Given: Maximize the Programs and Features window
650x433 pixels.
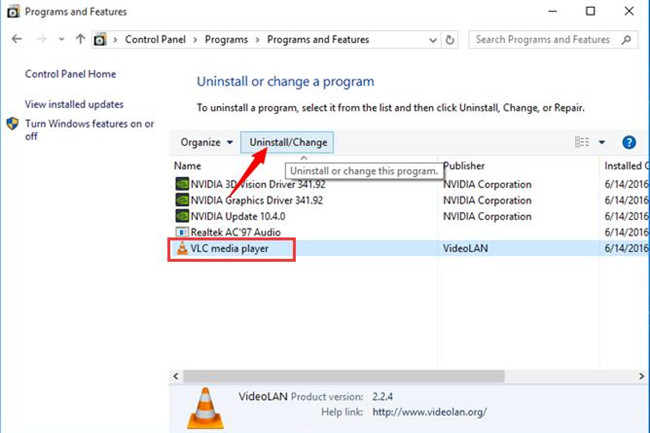Looking at the screenshot, I should pos(590,11).
